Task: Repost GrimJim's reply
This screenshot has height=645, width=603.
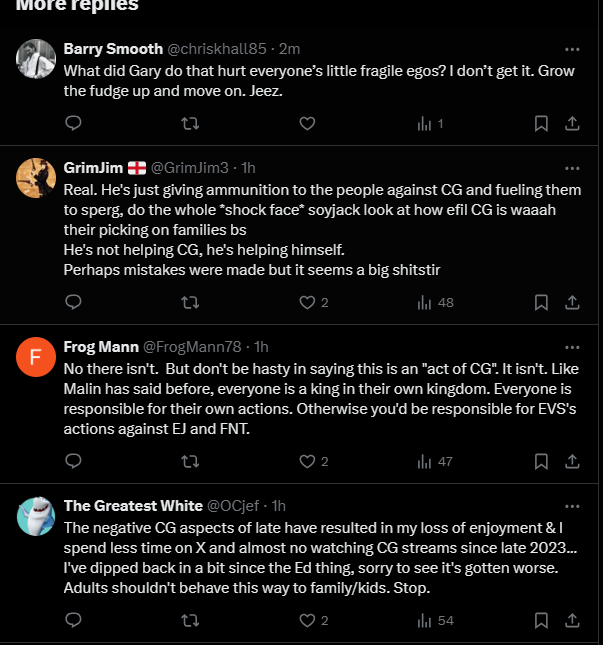Action: [x=190, y=302]
